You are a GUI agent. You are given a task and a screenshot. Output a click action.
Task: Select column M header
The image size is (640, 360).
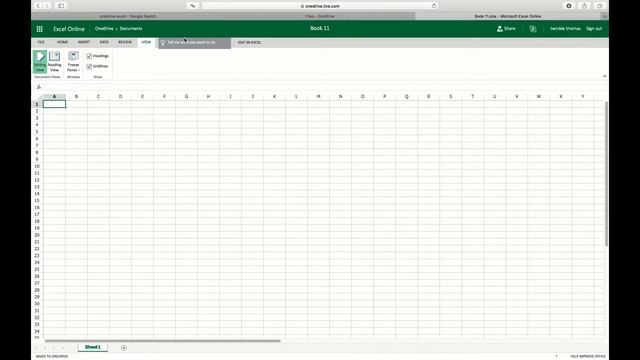318,97
